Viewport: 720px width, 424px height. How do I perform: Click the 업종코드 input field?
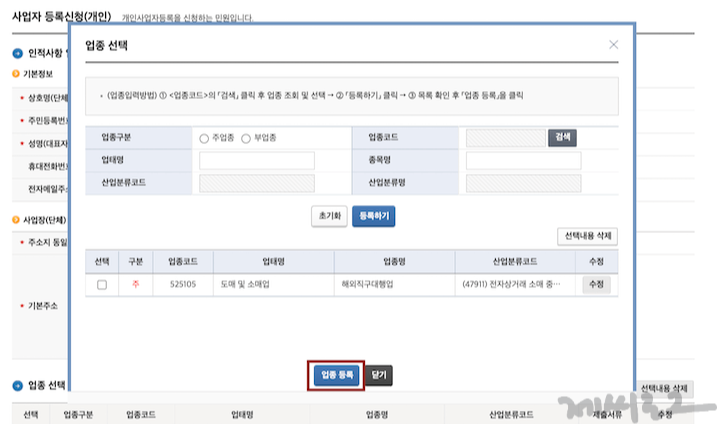(x=506, y=138)
